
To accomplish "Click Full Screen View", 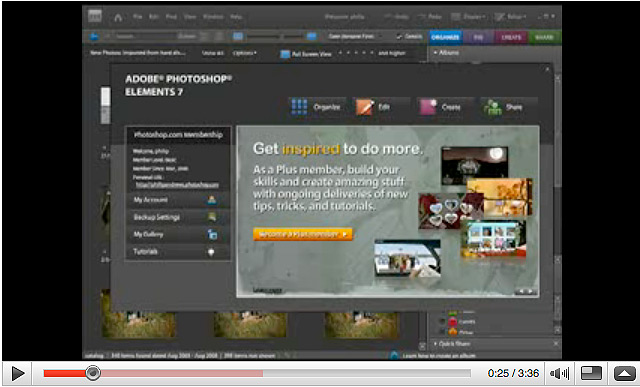I will pos(306,54).
